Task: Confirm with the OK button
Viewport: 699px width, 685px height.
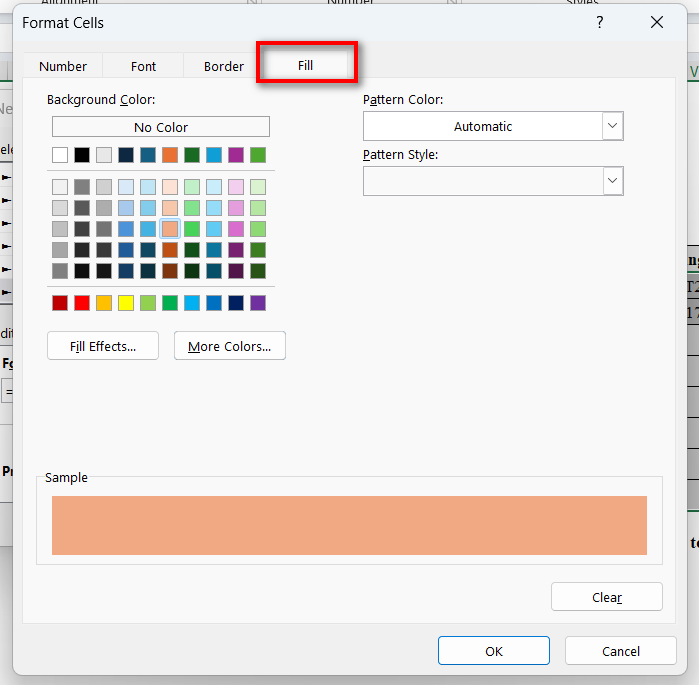Action: 493,651
